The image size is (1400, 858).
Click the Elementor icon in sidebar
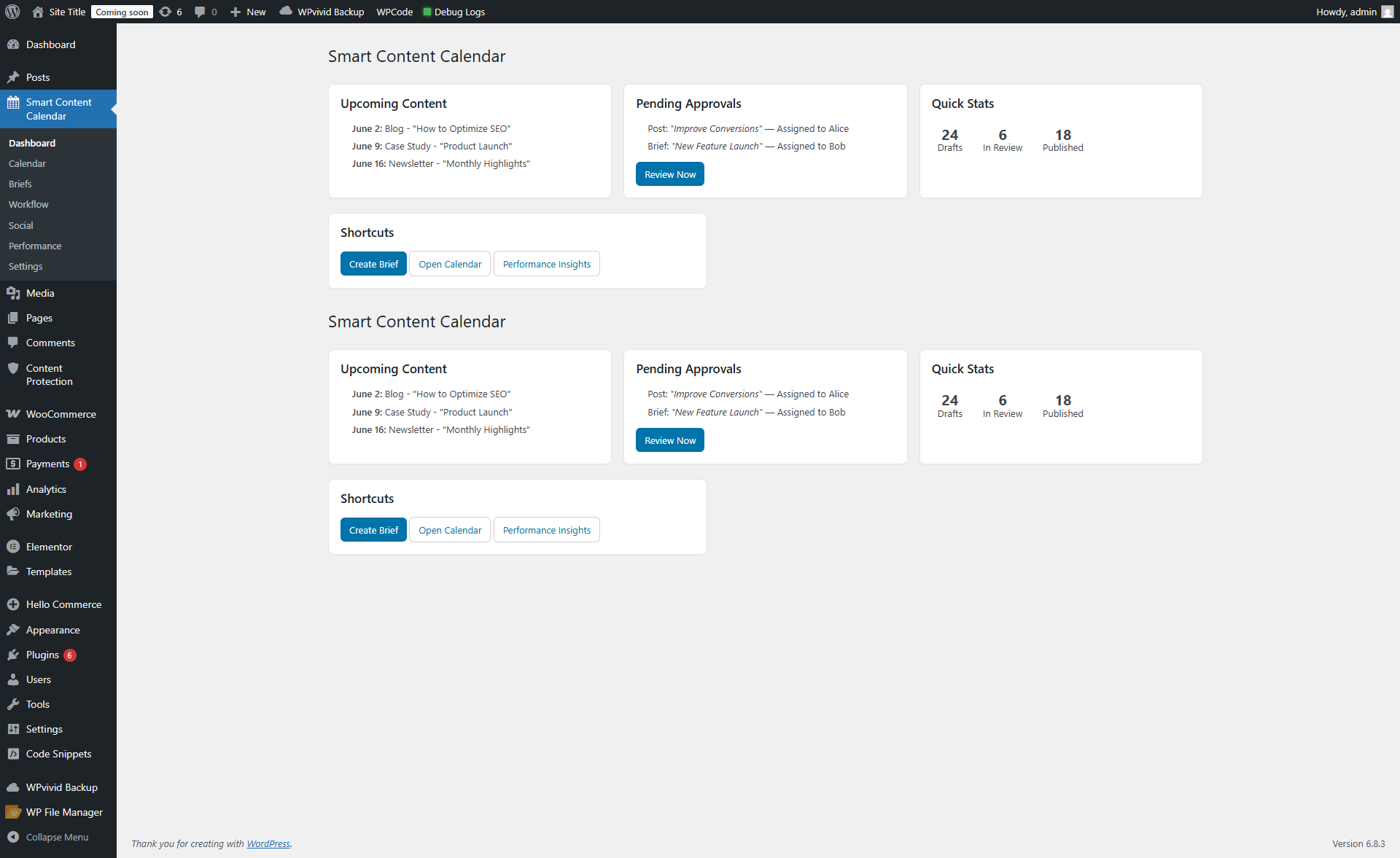click(13, 547)
